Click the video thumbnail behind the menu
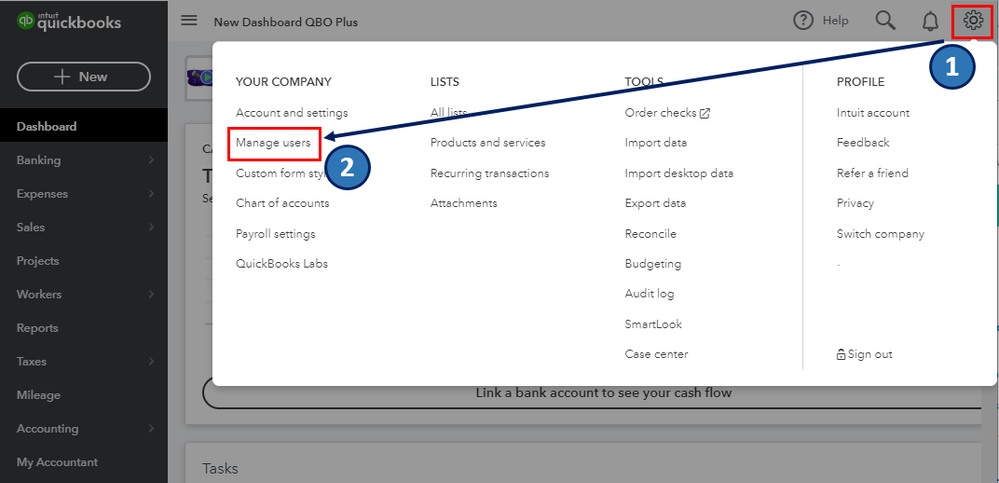Viewport: 999px width, 483px height. [199, 78]
